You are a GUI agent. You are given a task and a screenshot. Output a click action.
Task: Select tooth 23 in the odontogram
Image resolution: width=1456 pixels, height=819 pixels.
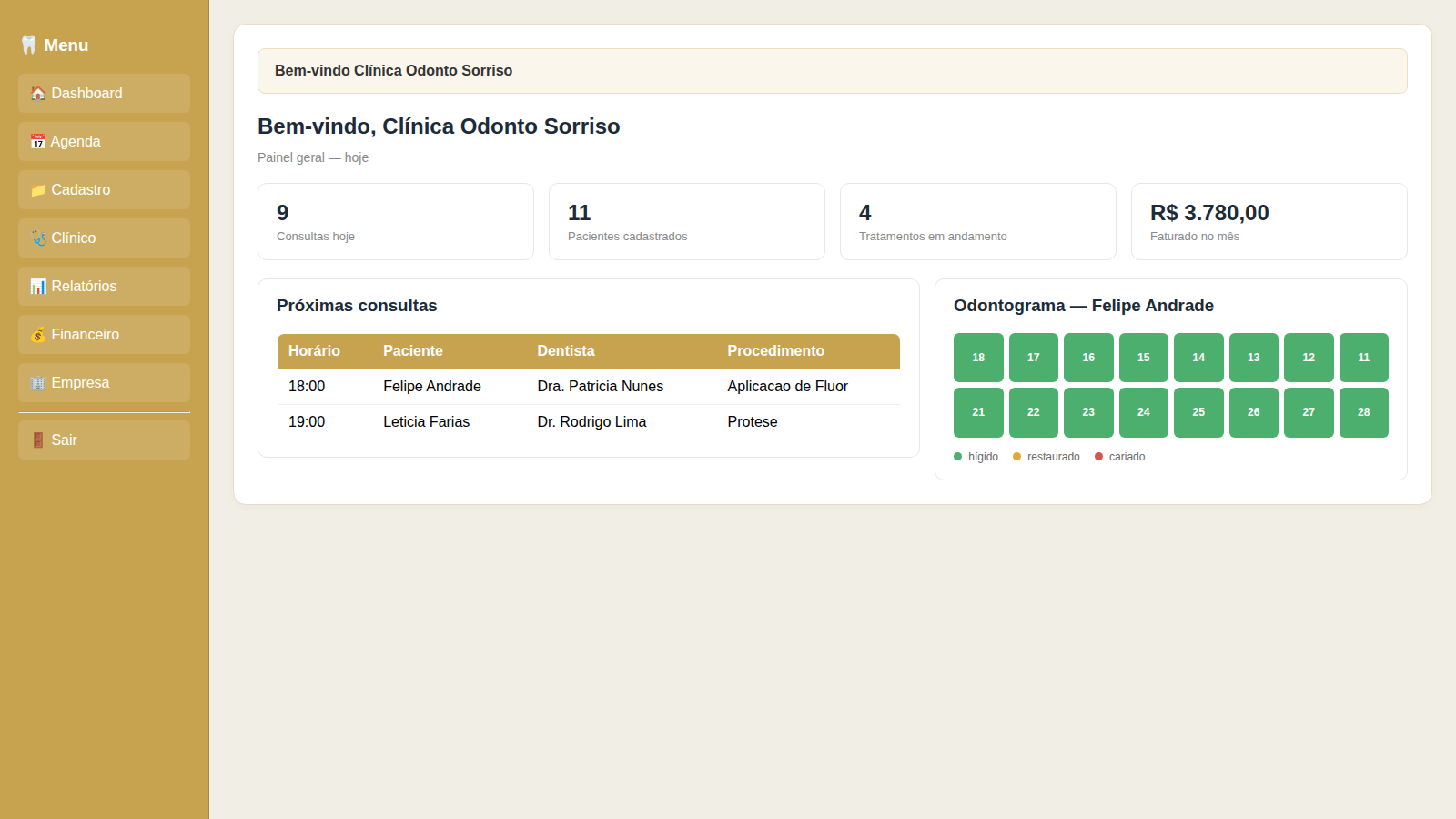[1088, 412]
